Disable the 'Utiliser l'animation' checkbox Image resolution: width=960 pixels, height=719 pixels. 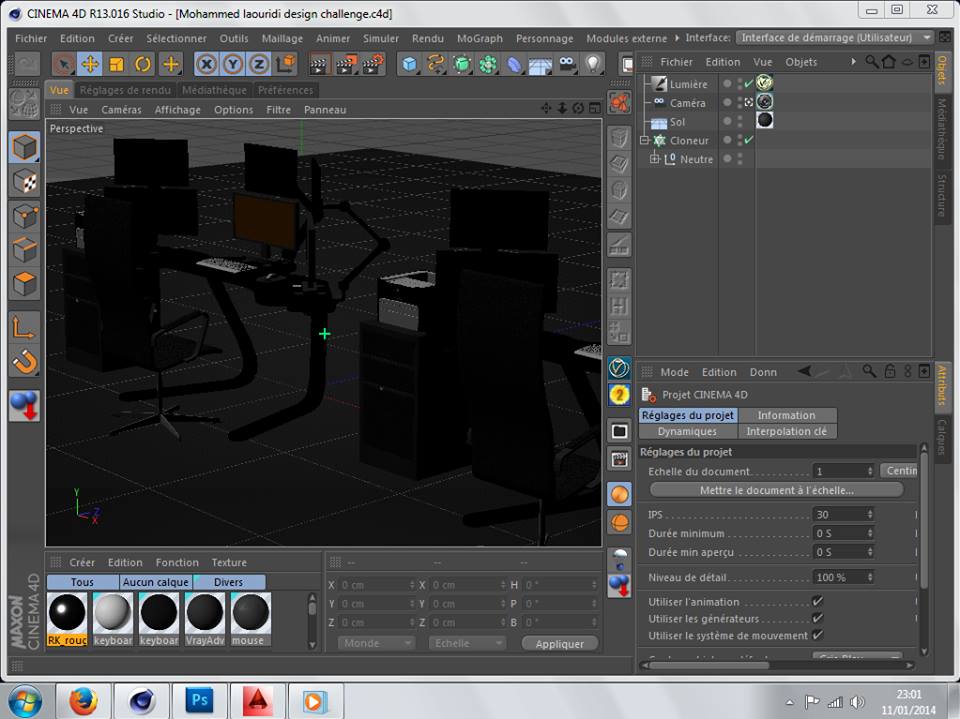(x=817, y=602)
